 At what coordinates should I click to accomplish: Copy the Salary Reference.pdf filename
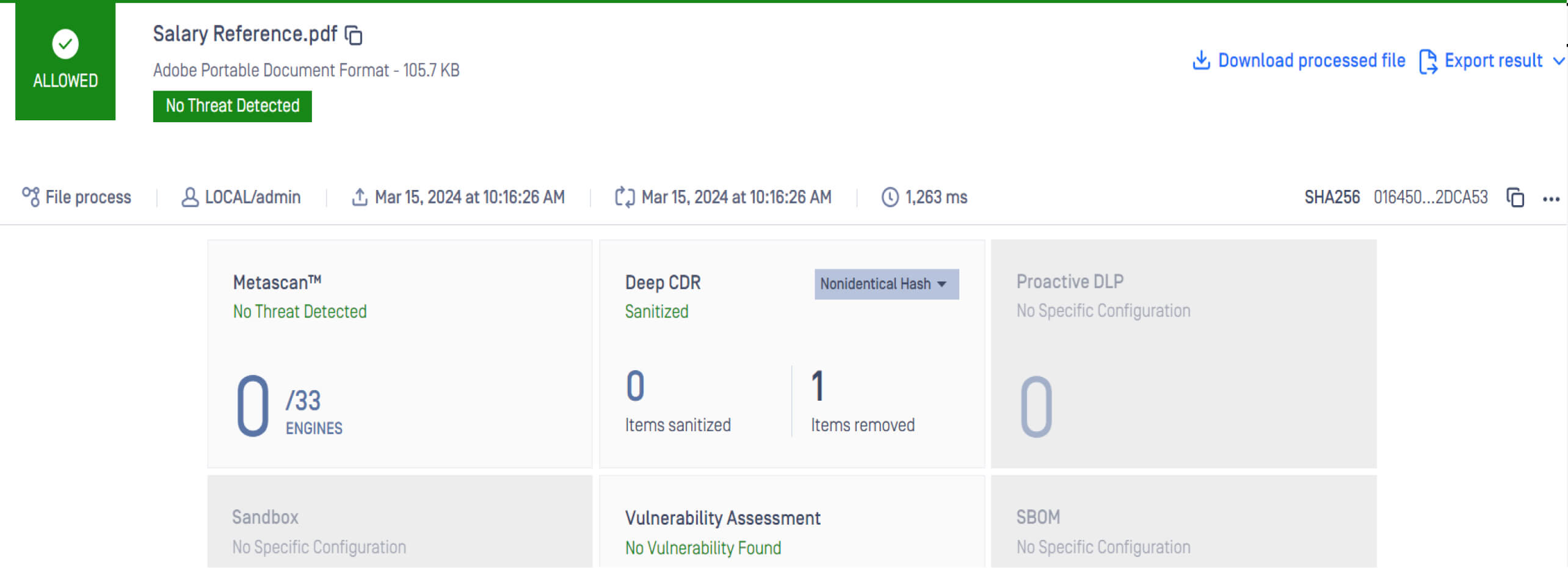point(354,35)
